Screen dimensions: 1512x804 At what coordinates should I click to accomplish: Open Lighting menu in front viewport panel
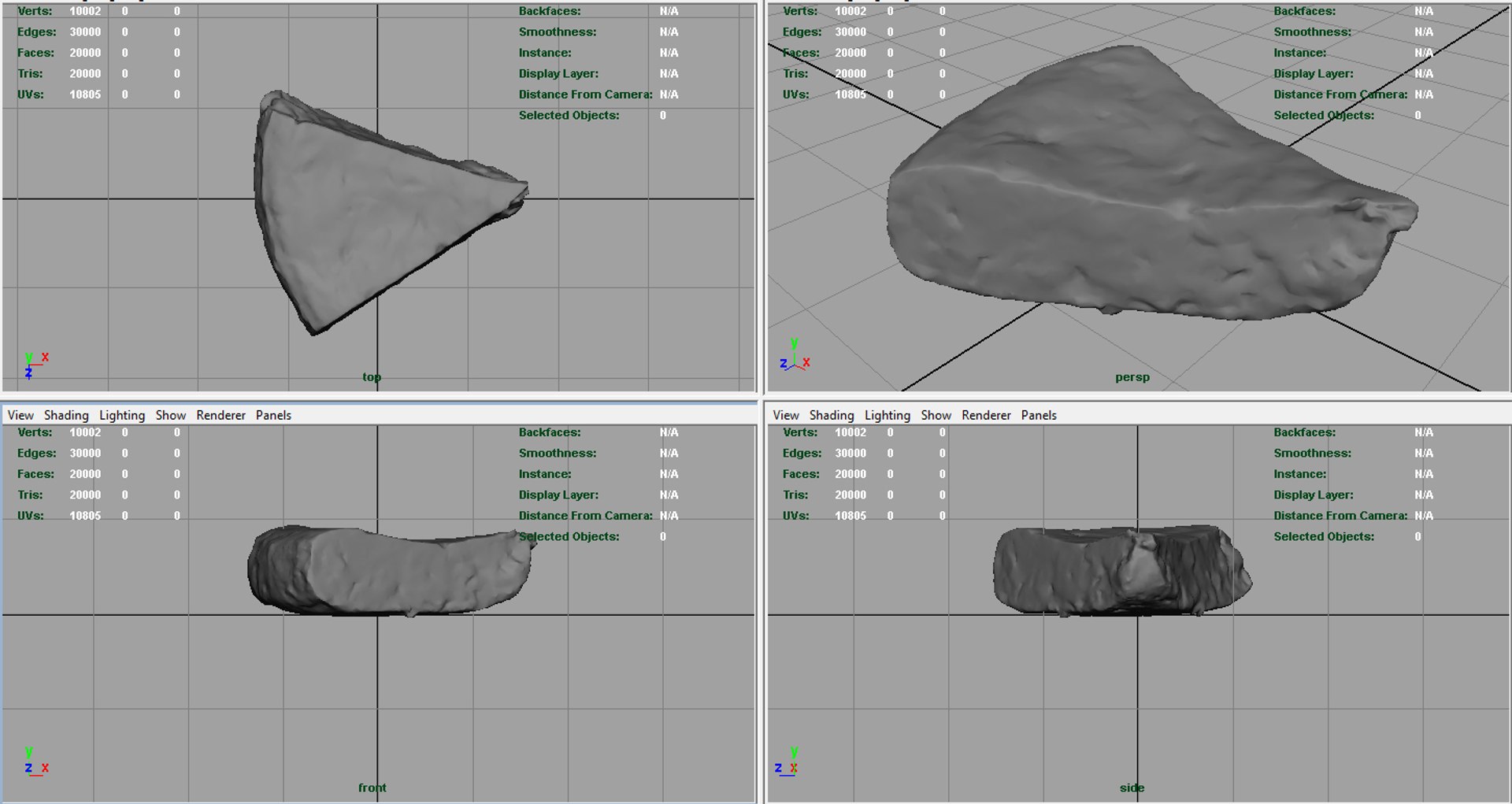click(x=122, y=415)
